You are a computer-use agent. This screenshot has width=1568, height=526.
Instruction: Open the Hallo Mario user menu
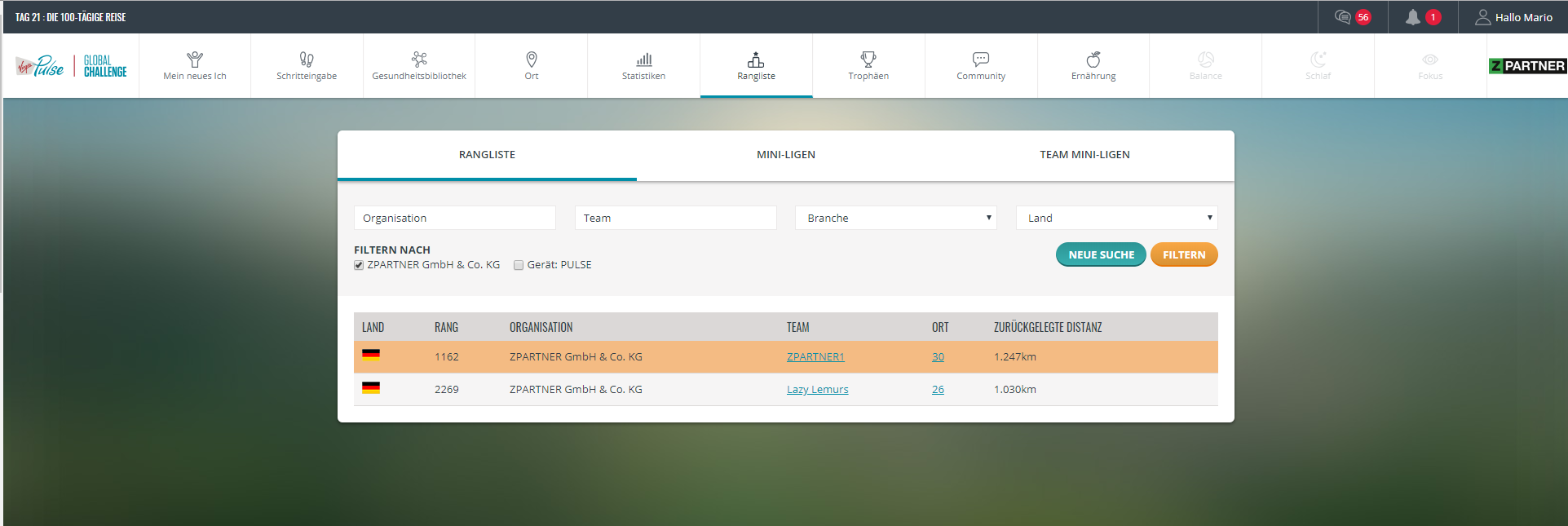[x=1513, y=17]
